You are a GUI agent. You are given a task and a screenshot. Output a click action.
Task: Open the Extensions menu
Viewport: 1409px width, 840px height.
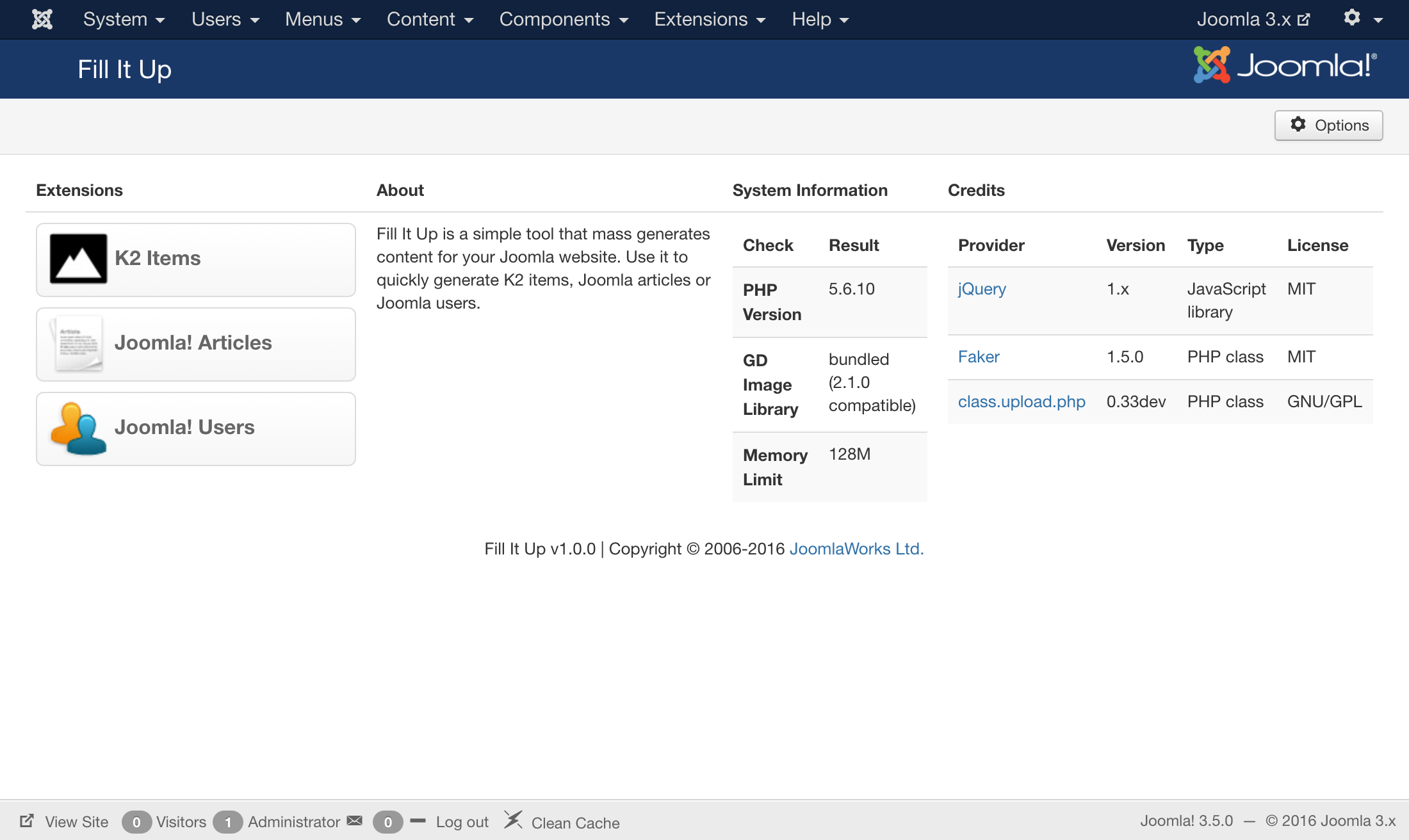click(710, 19)
